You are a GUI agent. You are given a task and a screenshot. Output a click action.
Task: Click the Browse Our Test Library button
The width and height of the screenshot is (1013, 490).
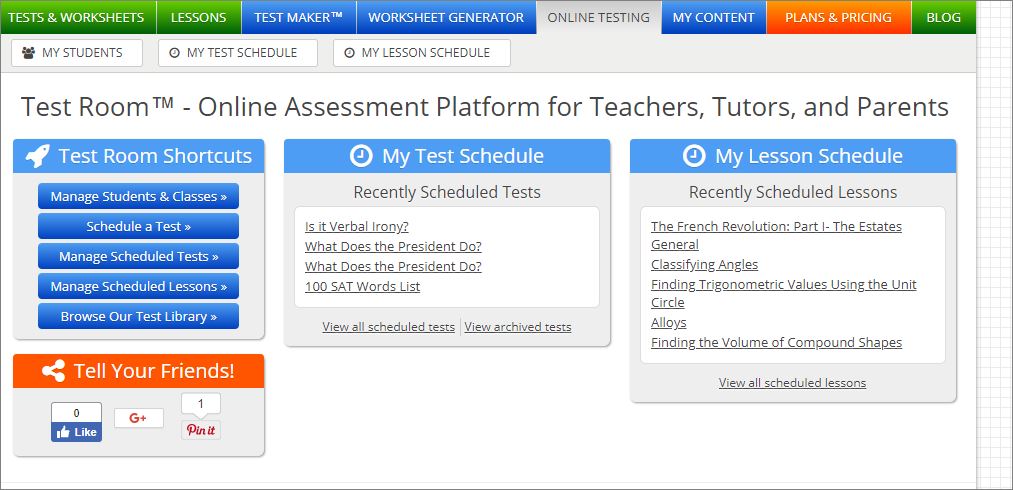[x=138, y=316]
